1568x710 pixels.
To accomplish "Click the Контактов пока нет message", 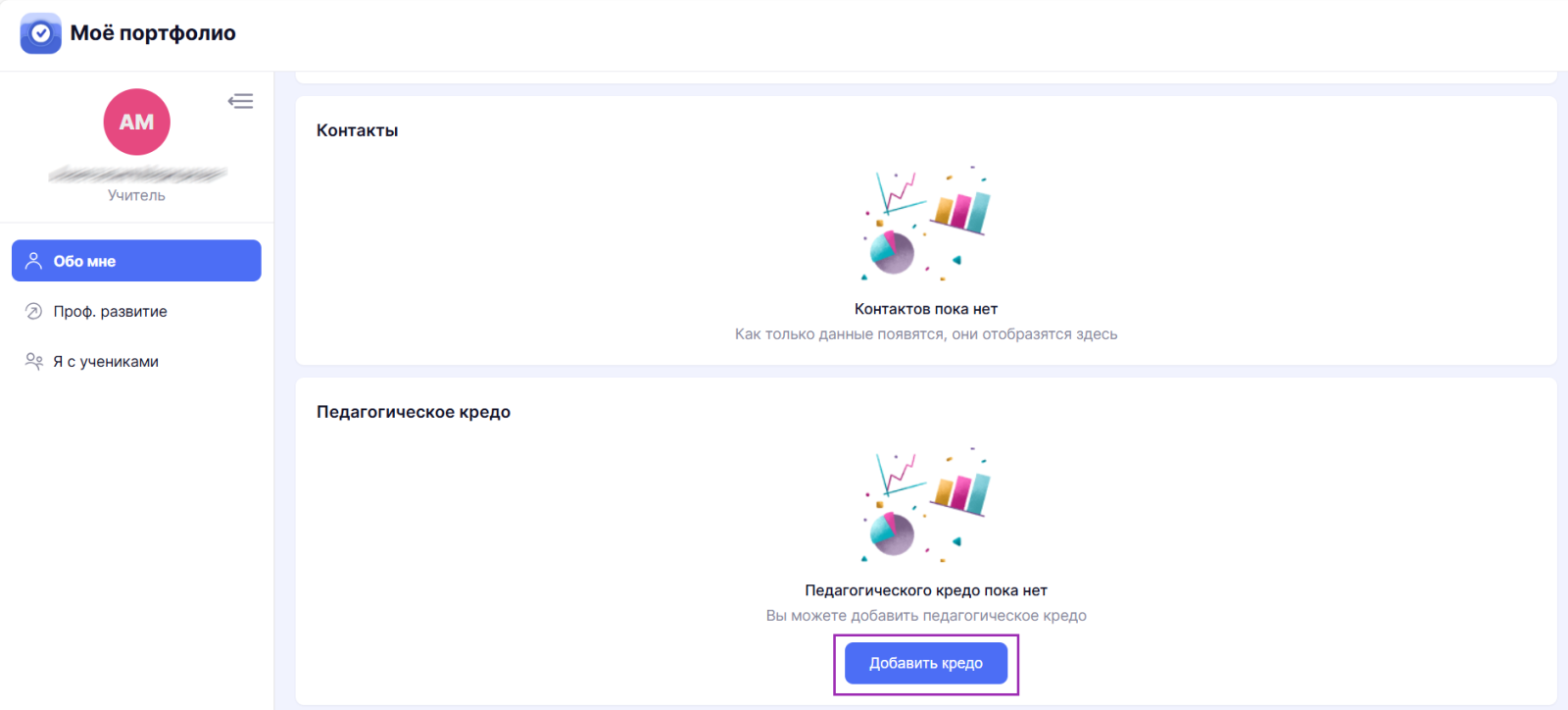I will 926,309.
